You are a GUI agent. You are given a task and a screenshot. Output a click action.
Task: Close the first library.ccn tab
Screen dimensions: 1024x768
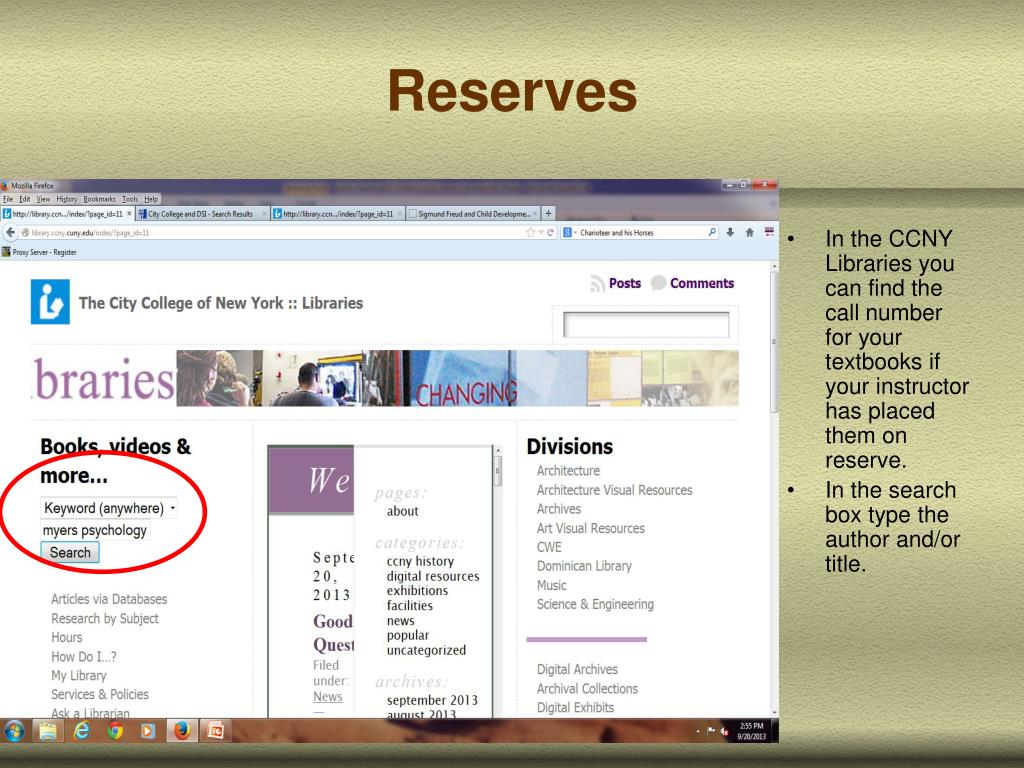(129, 214)
